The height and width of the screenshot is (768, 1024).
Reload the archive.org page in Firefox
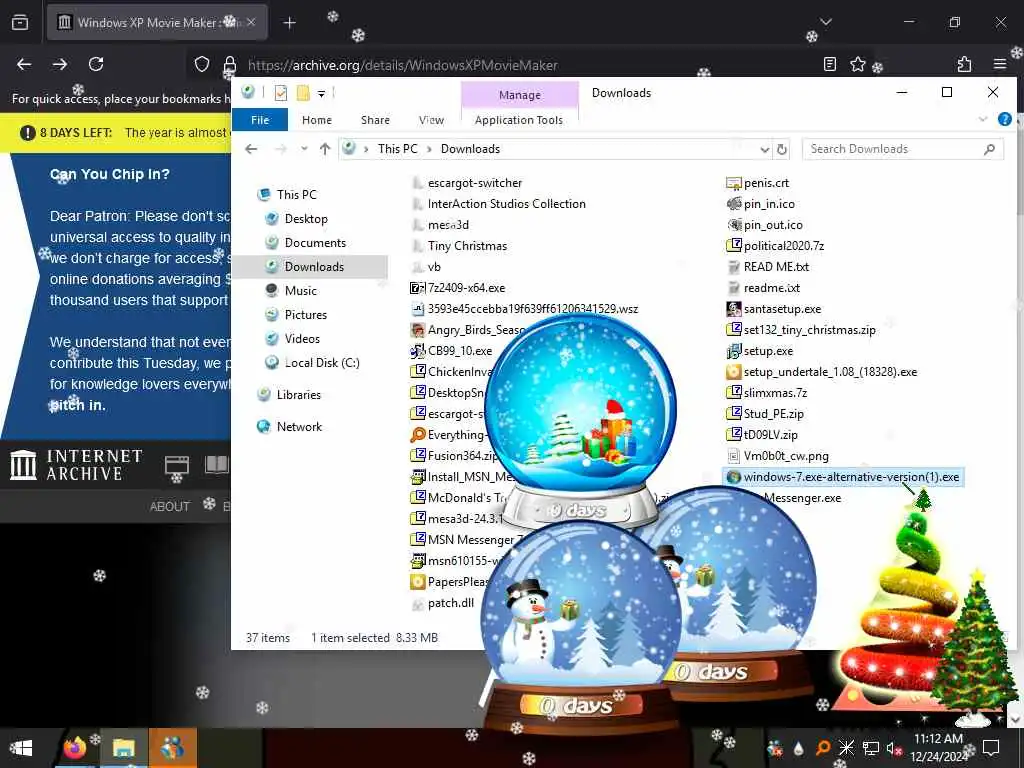pyautogui.click(x=96, y=64)
